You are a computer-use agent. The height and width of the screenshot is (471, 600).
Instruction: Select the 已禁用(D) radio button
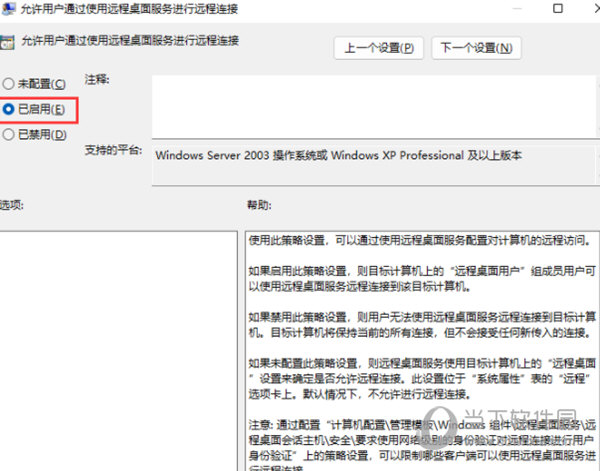tap(8, 135)
